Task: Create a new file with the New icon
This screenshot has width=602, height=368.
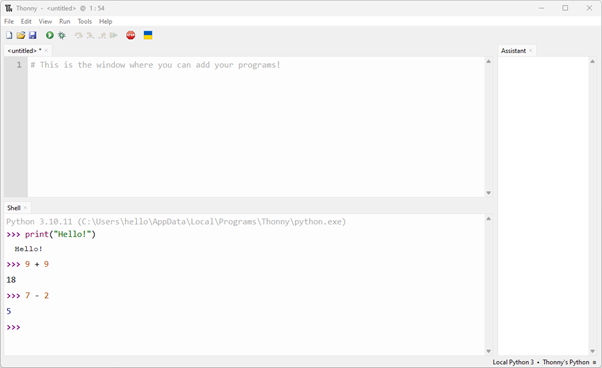Action: click(9, 35)
